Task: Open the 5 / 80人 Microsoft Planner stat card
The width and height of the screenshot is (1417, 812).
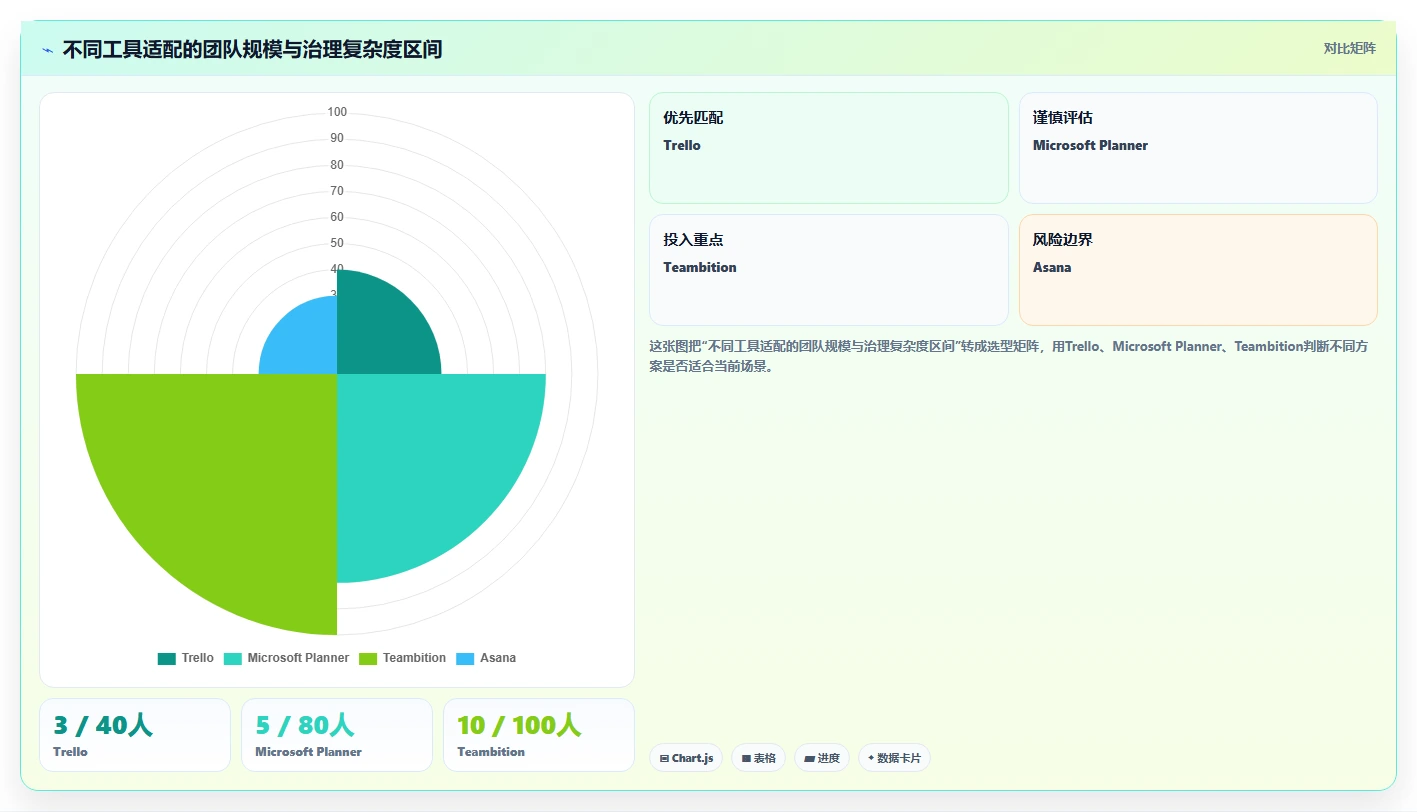Action: (337, 735)
